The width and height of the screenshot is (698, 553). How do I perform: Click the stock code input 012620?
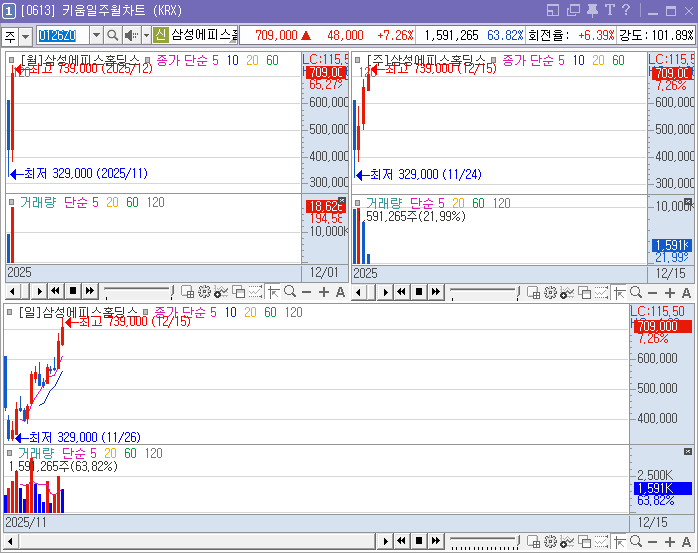(x=57, y=35)
